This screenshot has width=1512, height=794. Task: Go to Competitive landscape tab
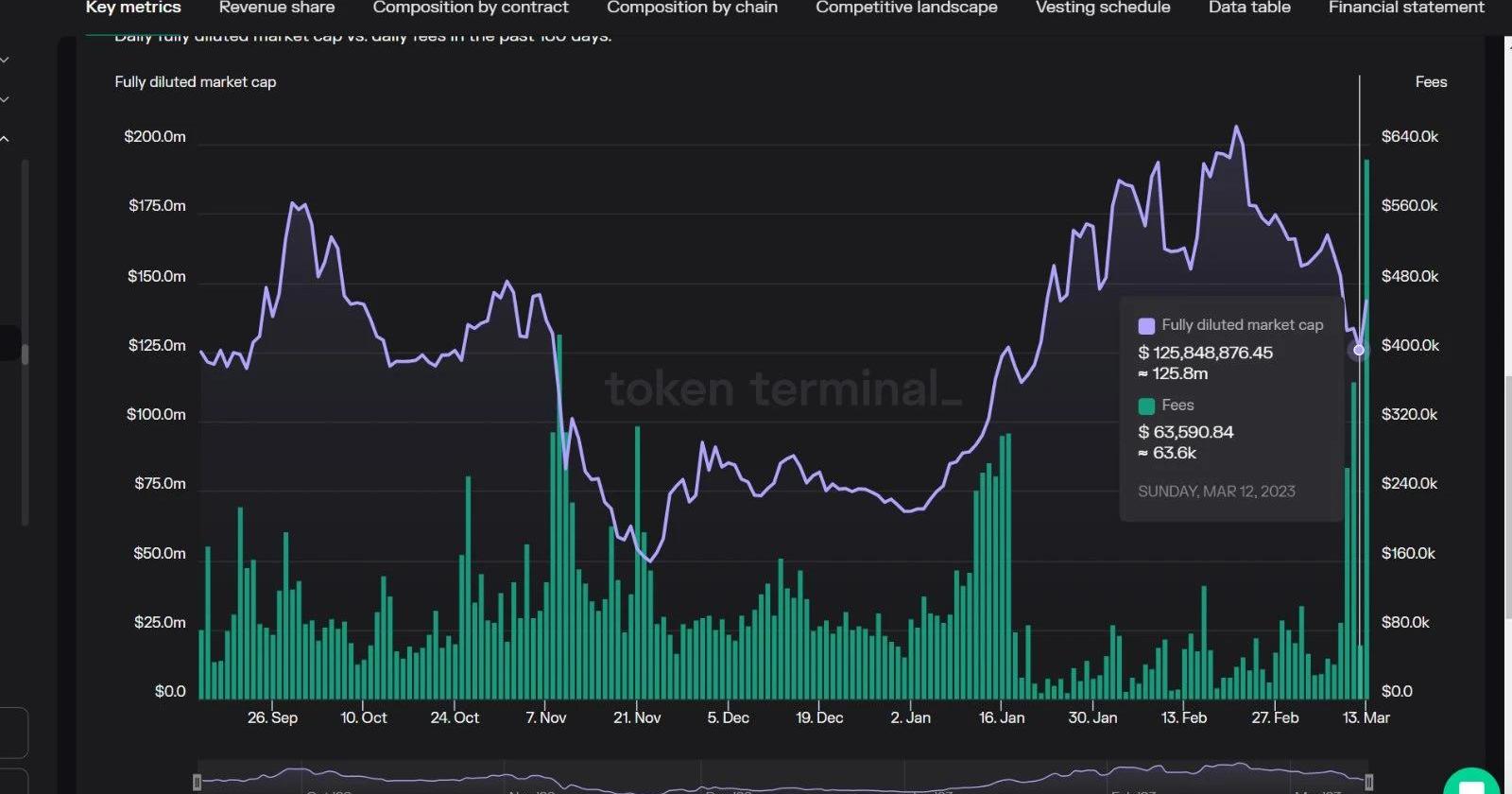(906, 8)
